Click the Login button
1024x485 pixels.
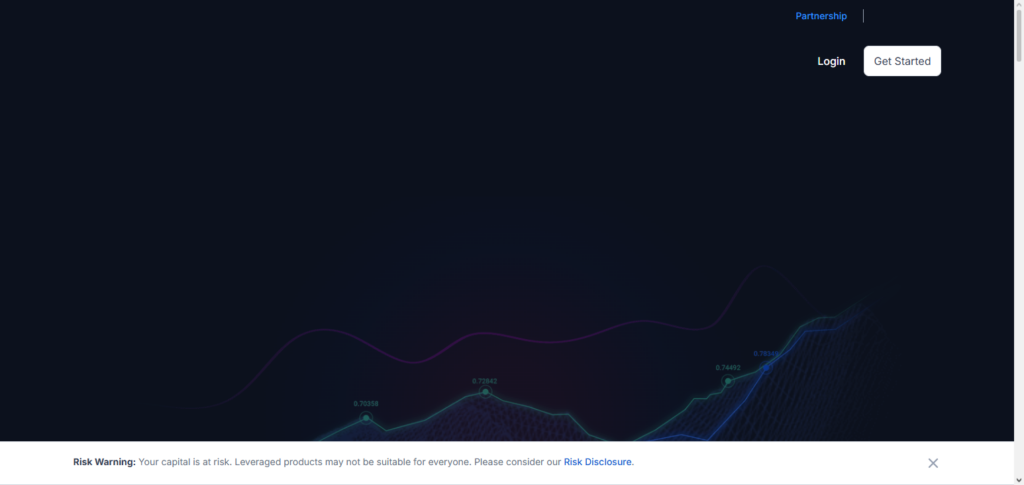[x=831, y=61]
